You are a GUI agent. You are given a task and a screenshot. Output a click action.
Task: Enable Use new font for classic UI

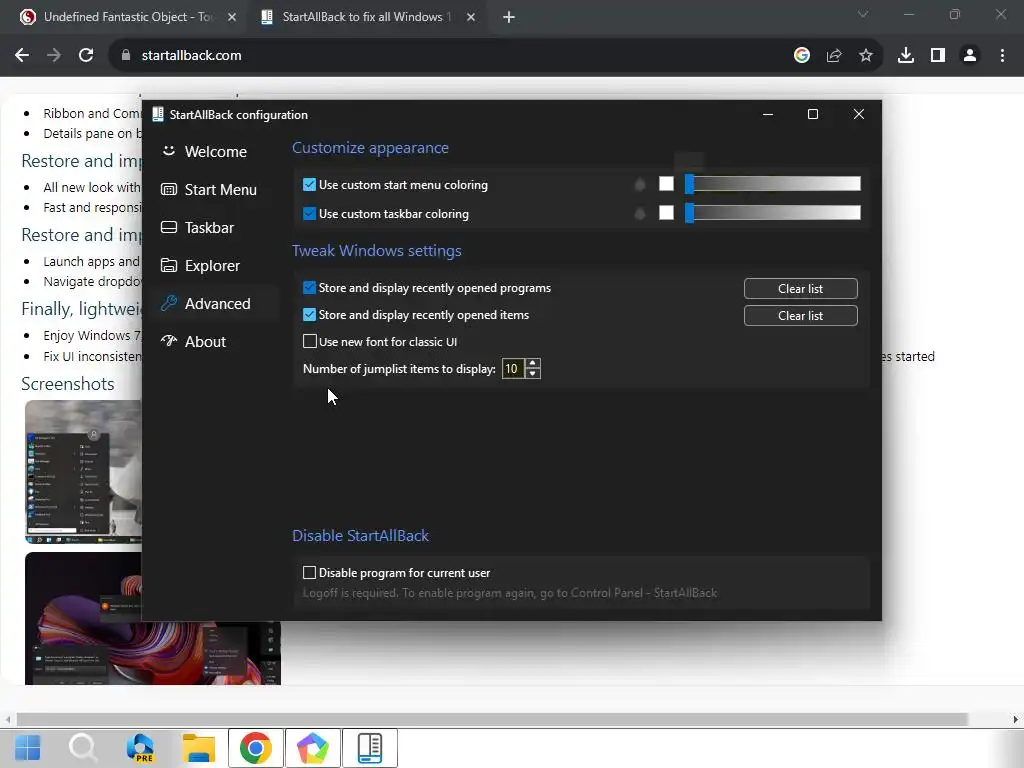point(310,342)
